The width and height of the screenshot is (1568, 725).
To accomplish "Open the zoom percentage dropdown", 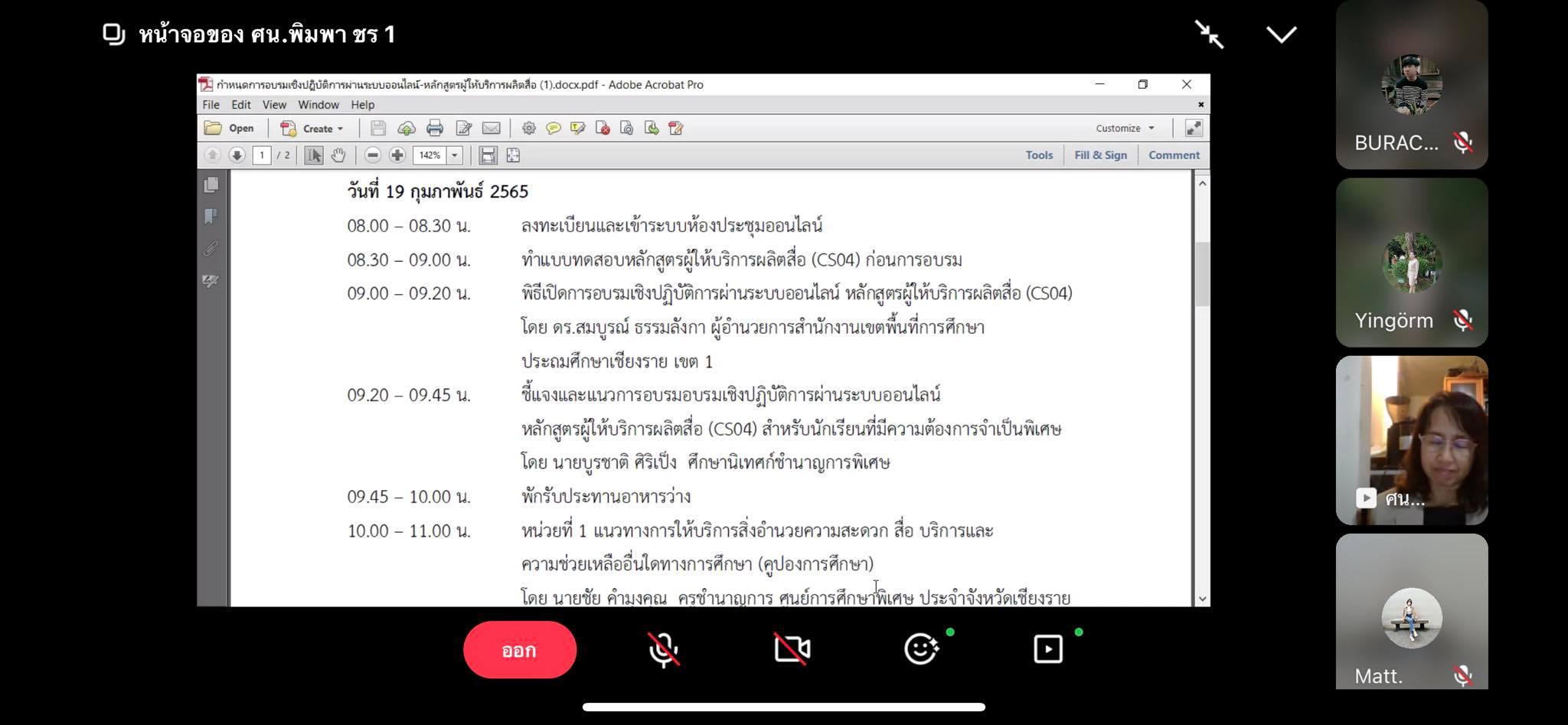I will [x=455, y=155].
